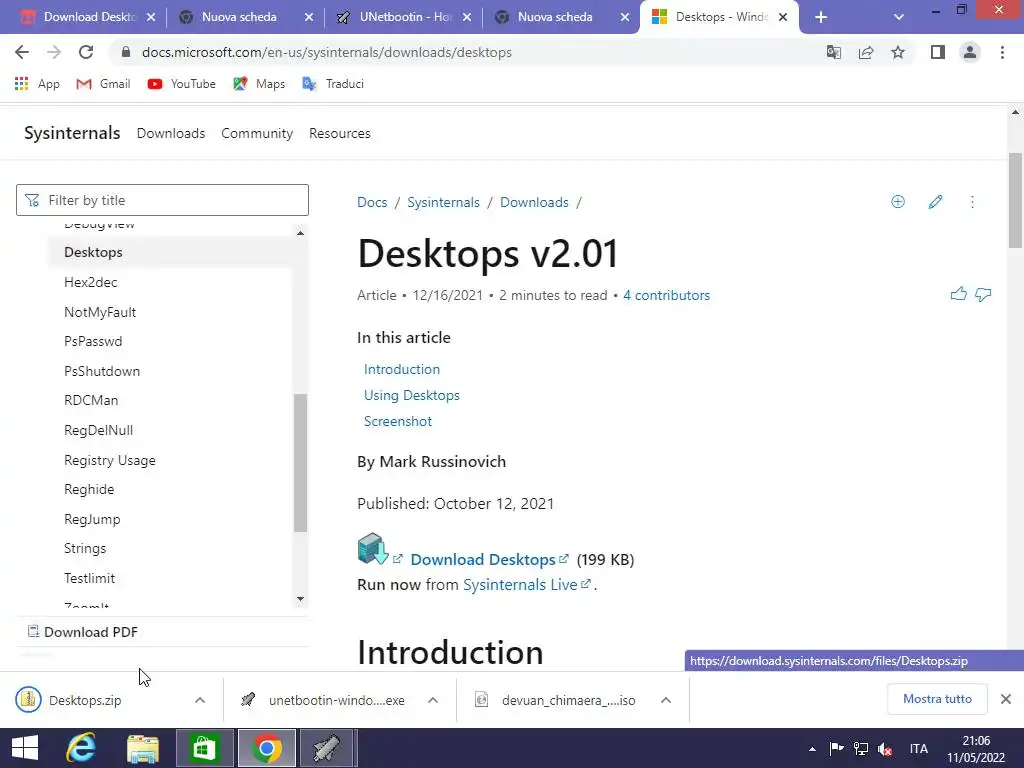The width and height of the screenshot is (1024, 768).
Task: Click the page vertical scrollbar thumb
Action: point(1015,200)
